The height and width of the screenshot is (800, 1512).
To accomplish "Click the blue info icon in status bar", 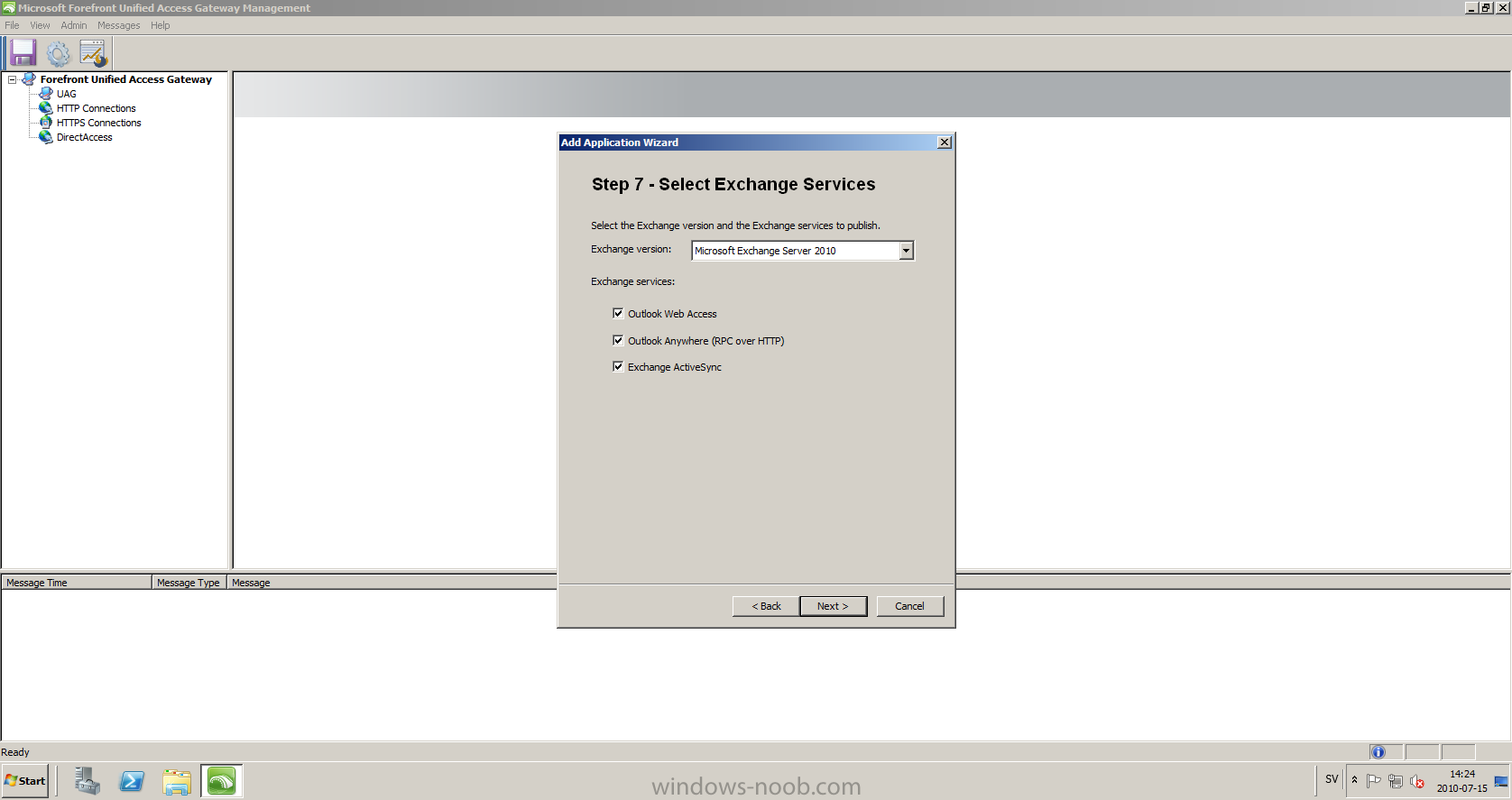I will coord(1378,752).
